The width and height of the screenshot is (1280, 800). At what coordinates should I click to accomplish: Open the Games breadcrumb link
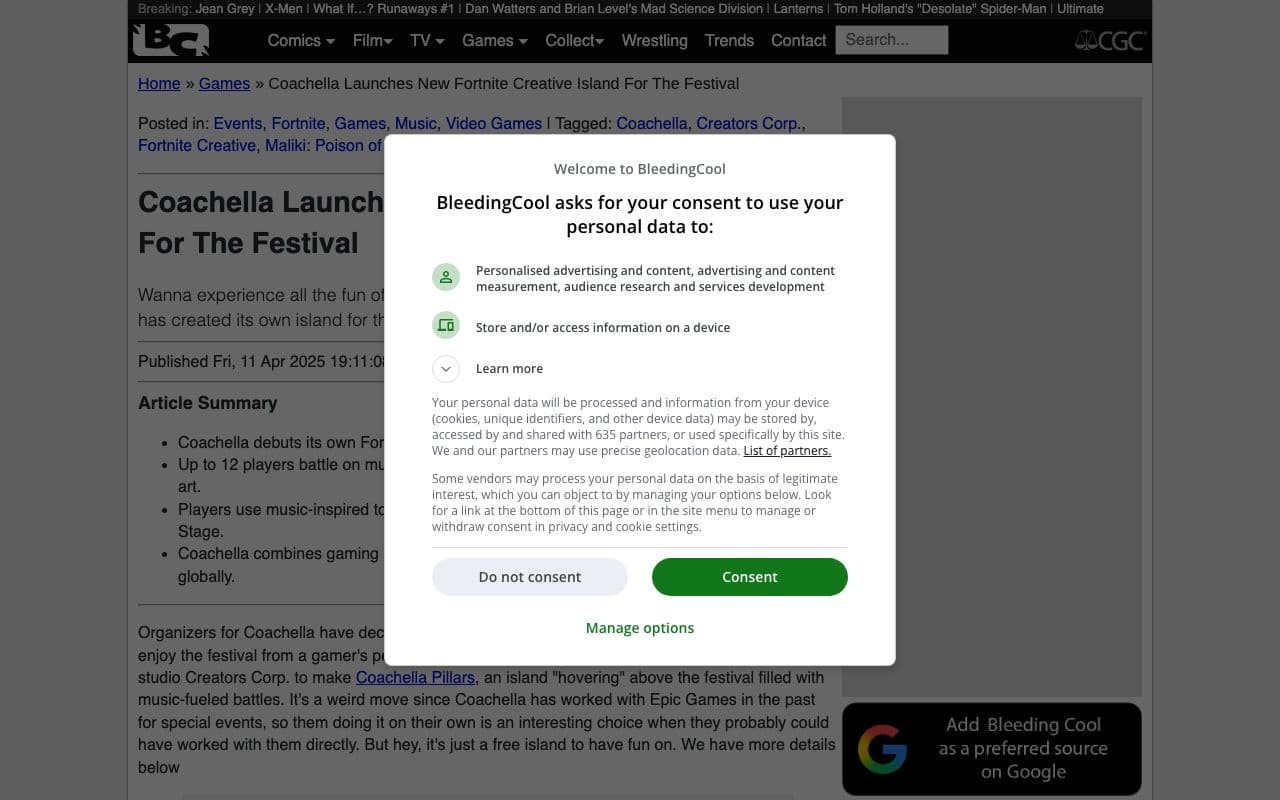coord(224,84)
